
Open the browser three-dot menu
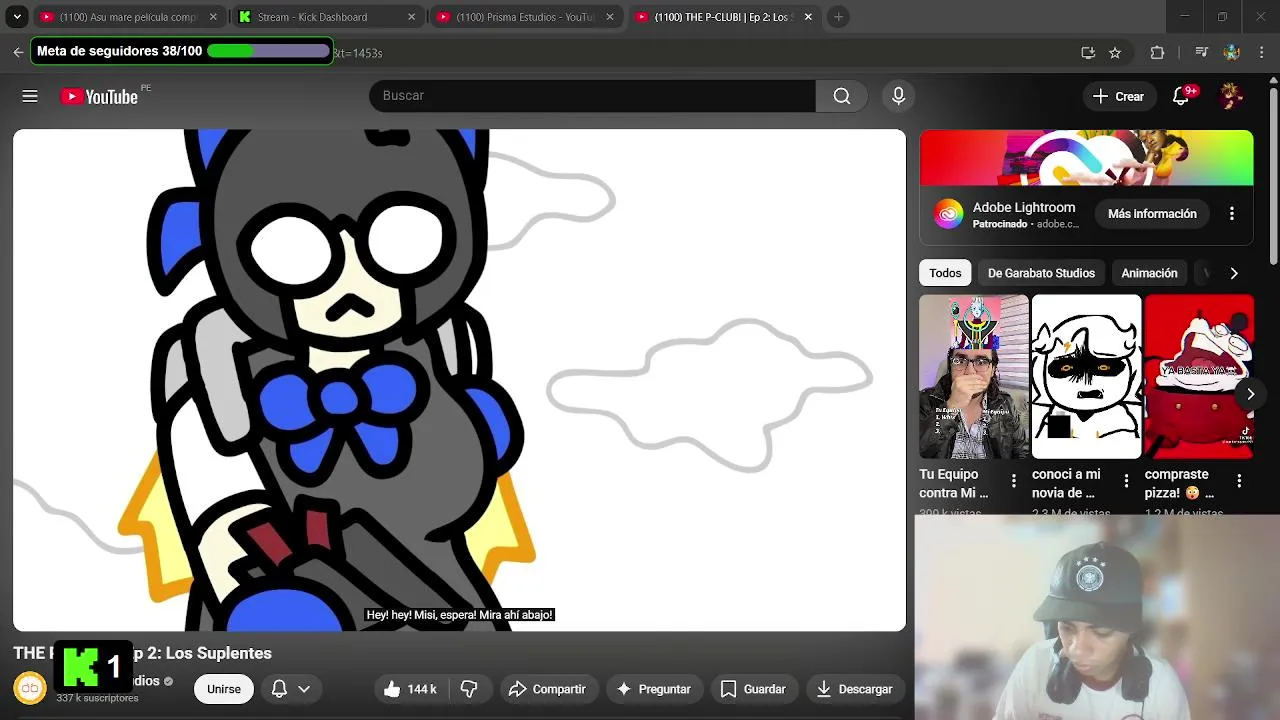click(x=1261, y=53)
